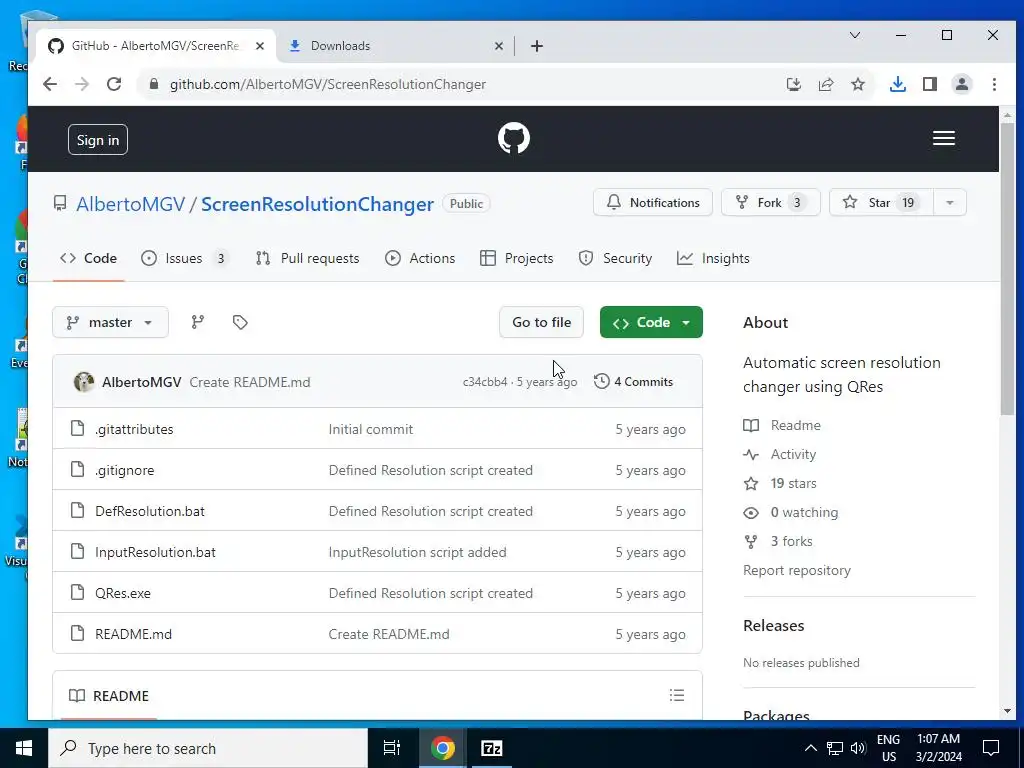Open a new tab with the plus icon
1024x768 pixels.
(537, 46)
